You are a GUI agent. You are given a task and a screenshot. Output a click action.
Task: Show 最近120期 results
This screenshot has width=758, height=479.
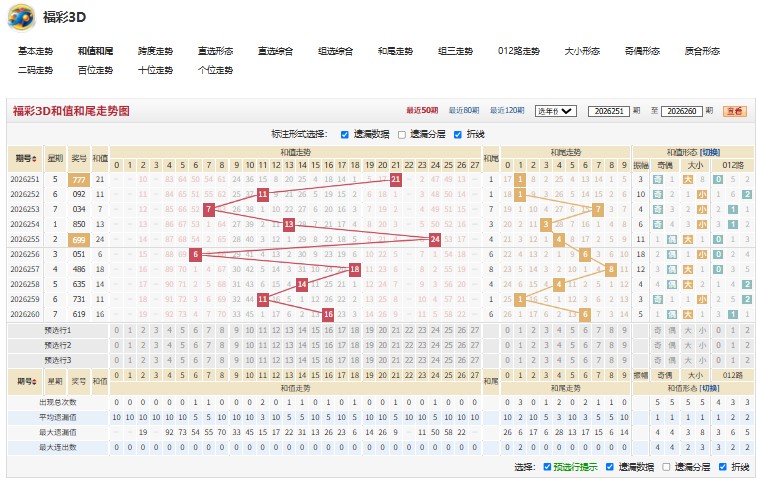coord(507,111)
